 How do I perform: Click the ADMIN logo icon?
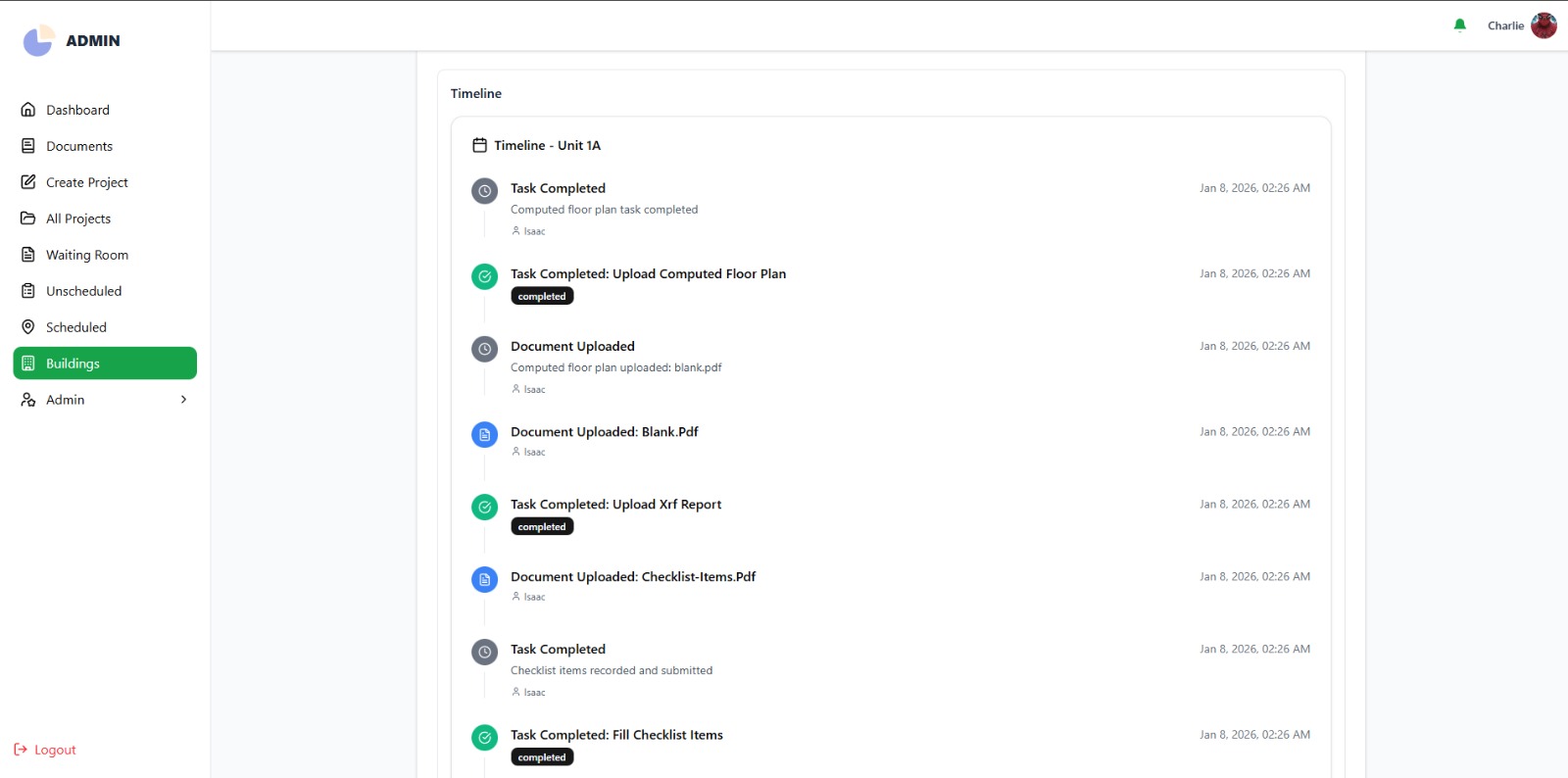coord(38,40)
